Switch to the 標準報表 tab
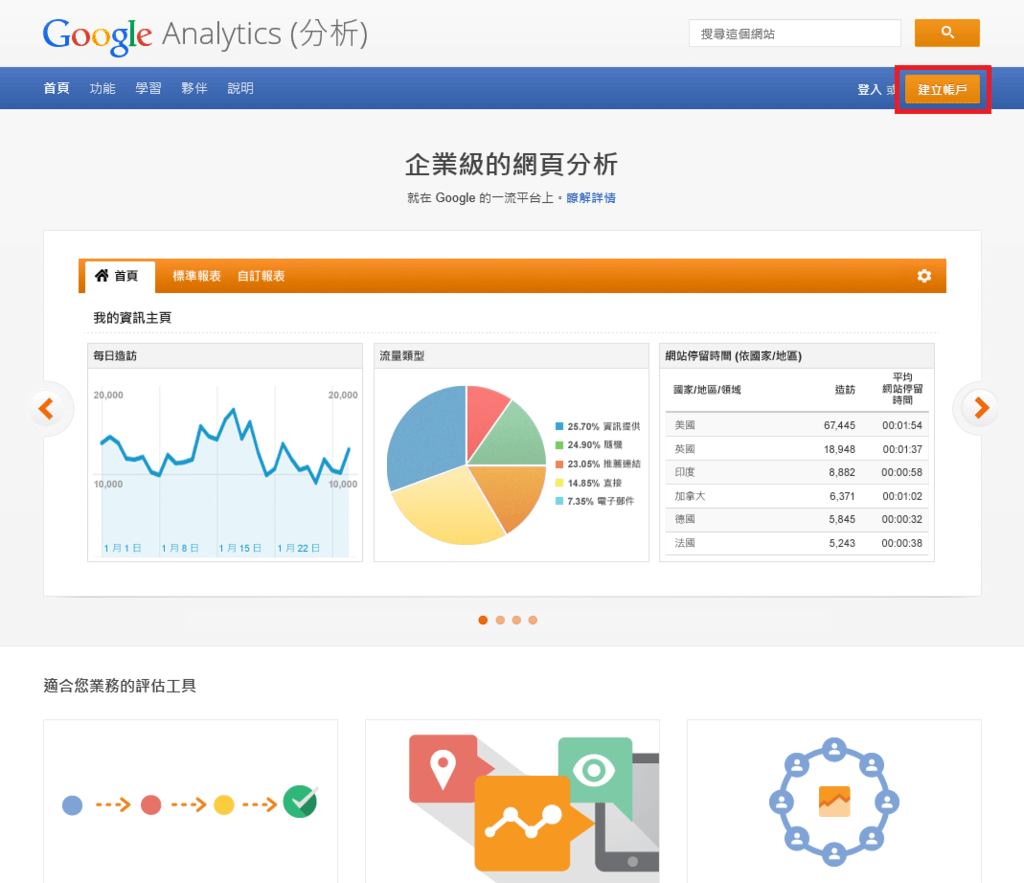 pyautogui.click(x=197, y=276)
